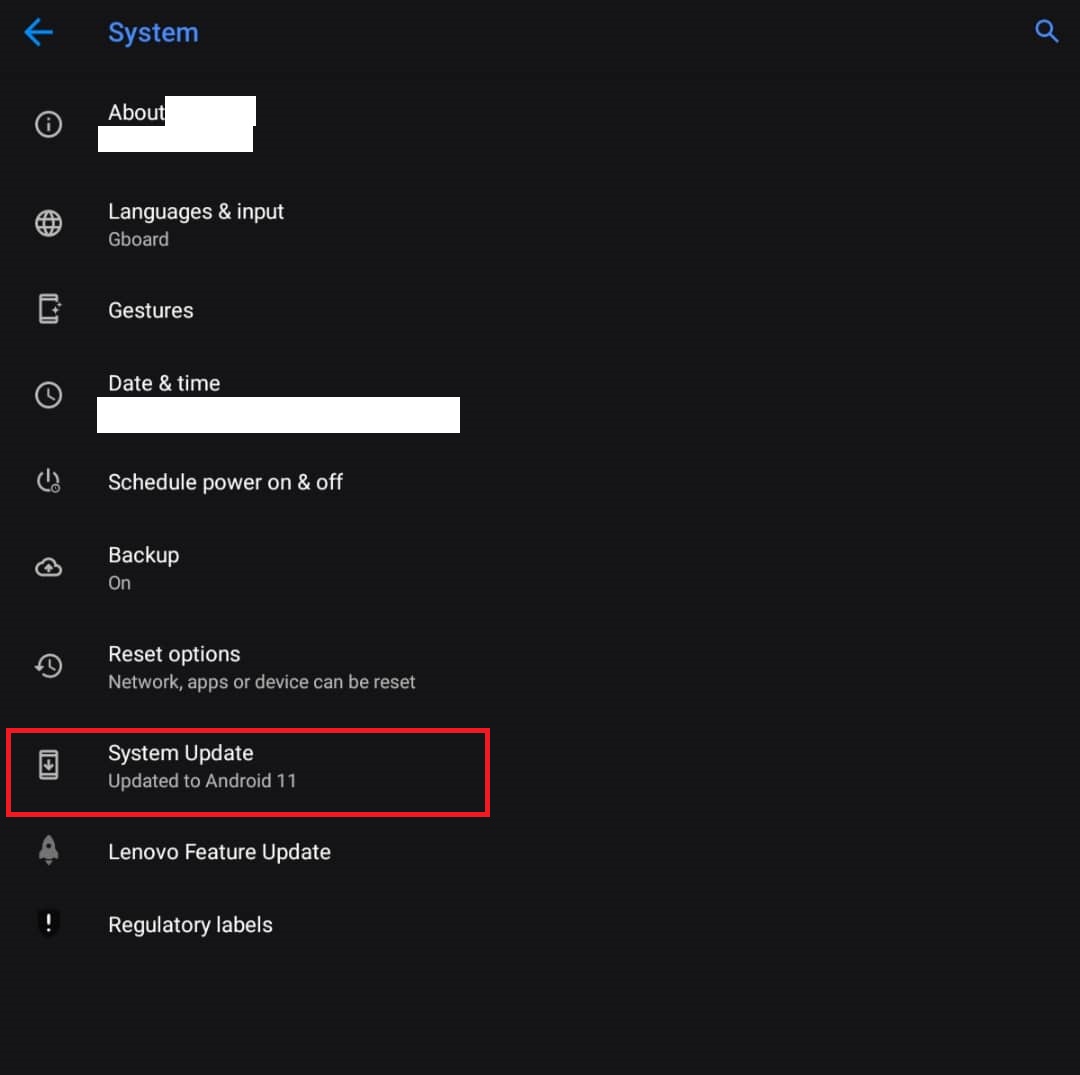This screenshot has height=1075, width=1080.
Task: Open the search magnifier icon
Action: (1046, 32)
